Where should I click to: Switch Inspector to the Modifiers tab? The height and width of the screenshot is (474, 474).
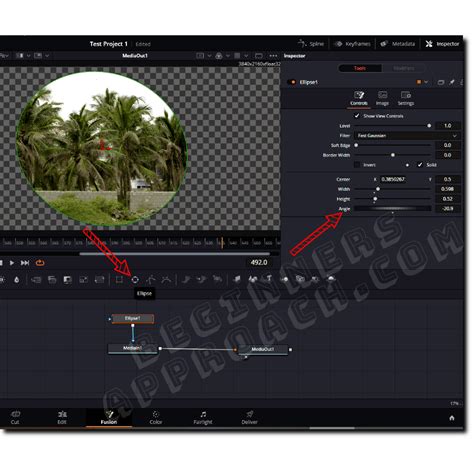[404, 68]
